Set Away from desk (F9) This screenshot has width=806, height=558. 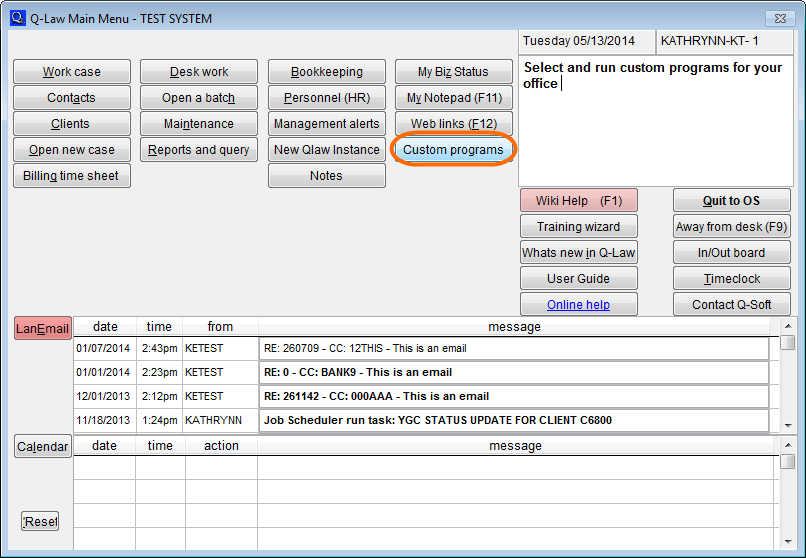[x=732, y=227]
